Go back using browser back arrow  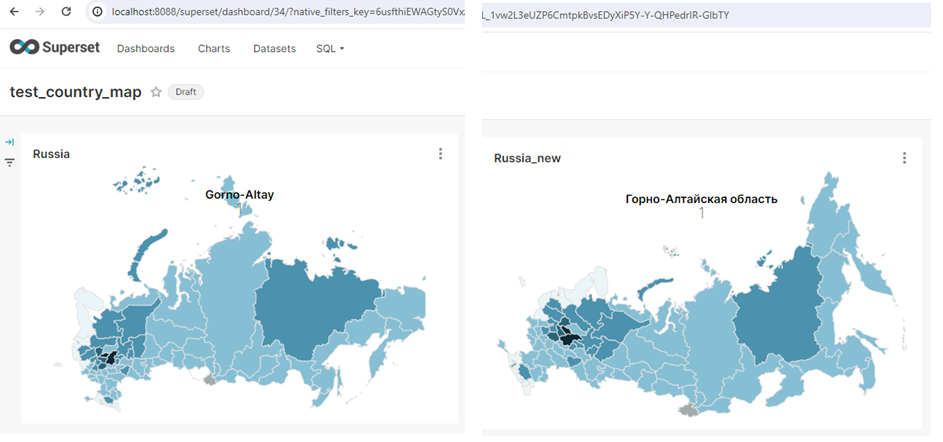click(14, 11)
